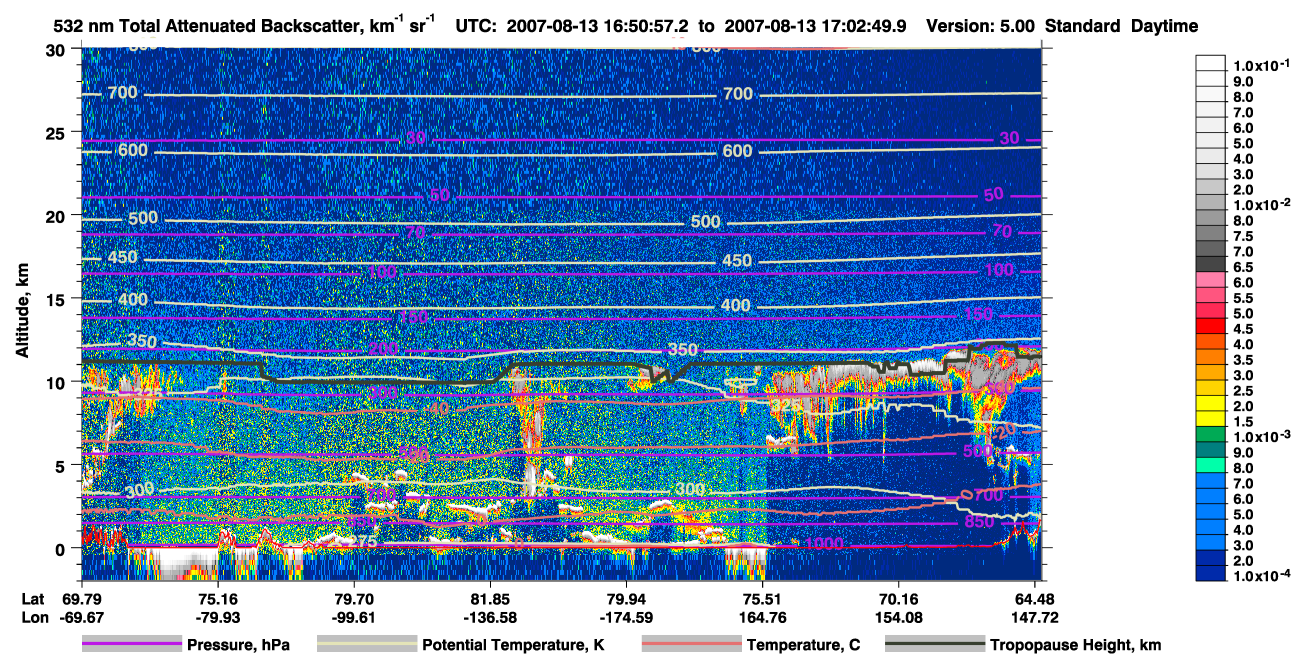The image size is (1300, 667).
Task: Click the longitude value '-69.67'
Action: [x=82, y=616]
